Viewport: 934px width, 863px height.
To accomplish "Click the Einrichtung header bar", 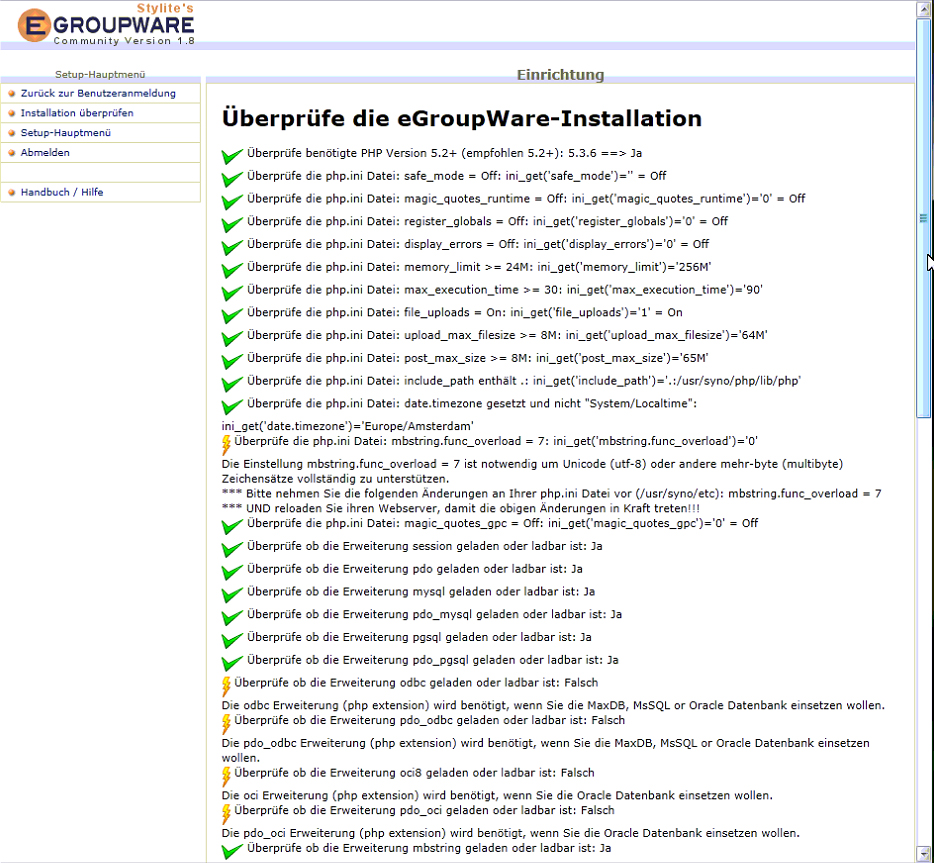I will [560, 75].
